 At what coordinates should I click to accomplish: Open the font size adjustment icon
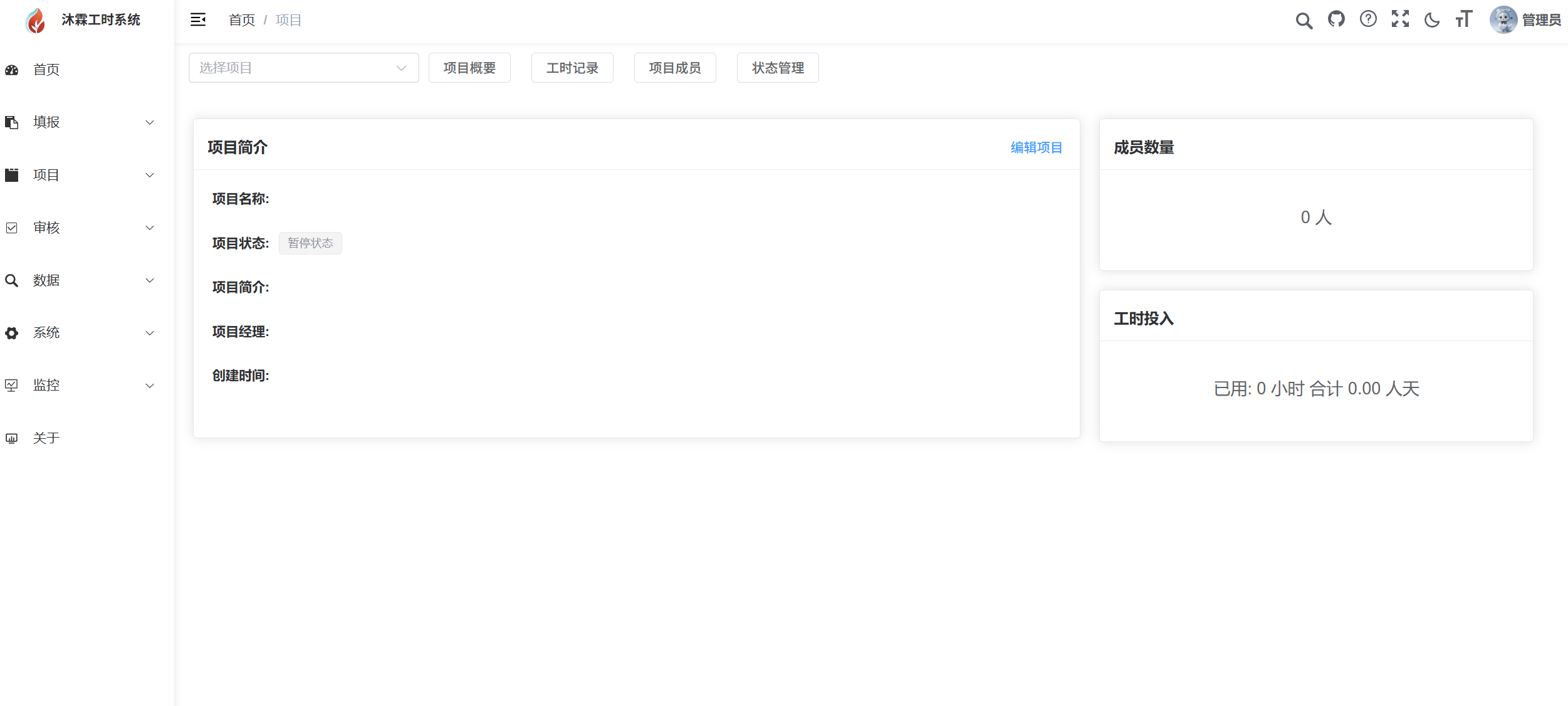1464,19
